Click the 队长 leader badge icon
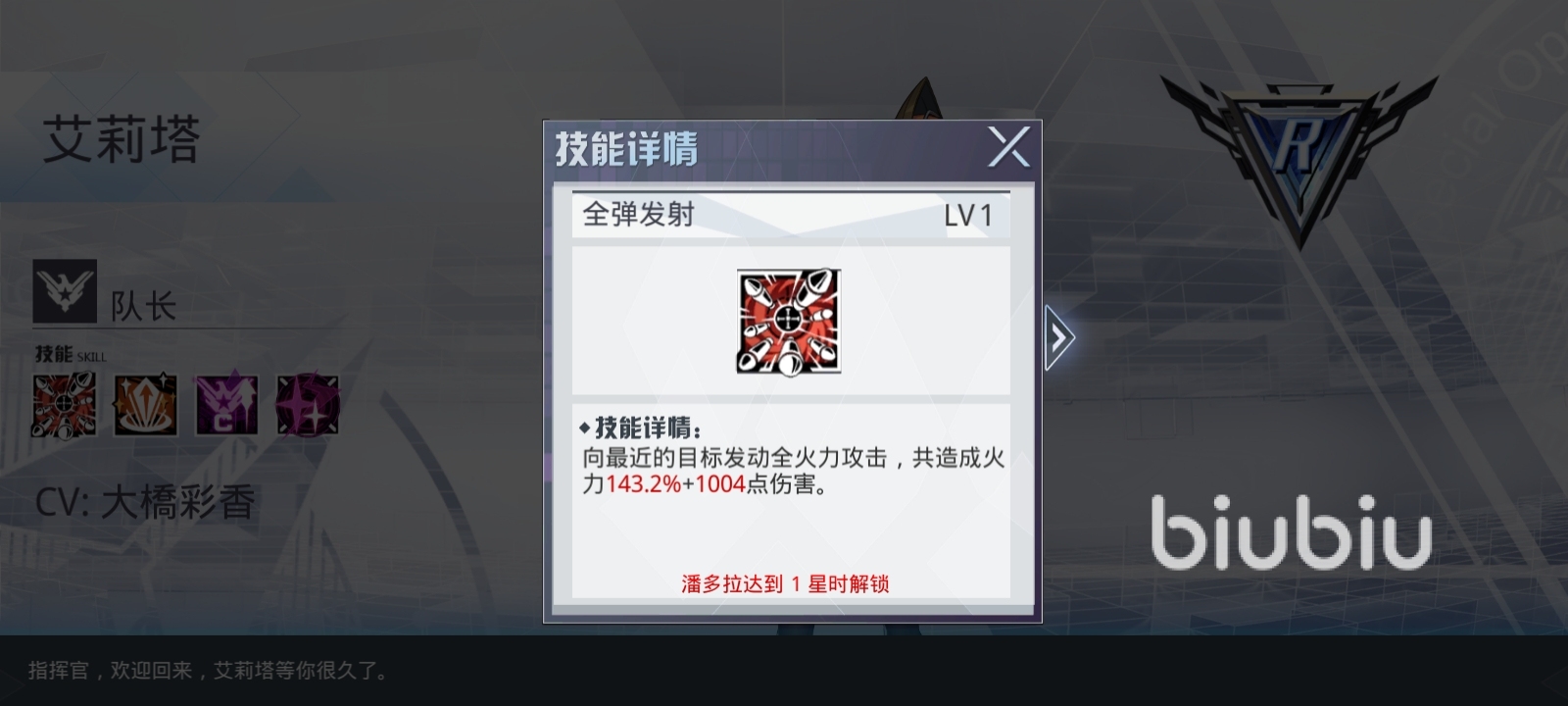Screen dimensions: 1568x706 (x=65, y=291)
